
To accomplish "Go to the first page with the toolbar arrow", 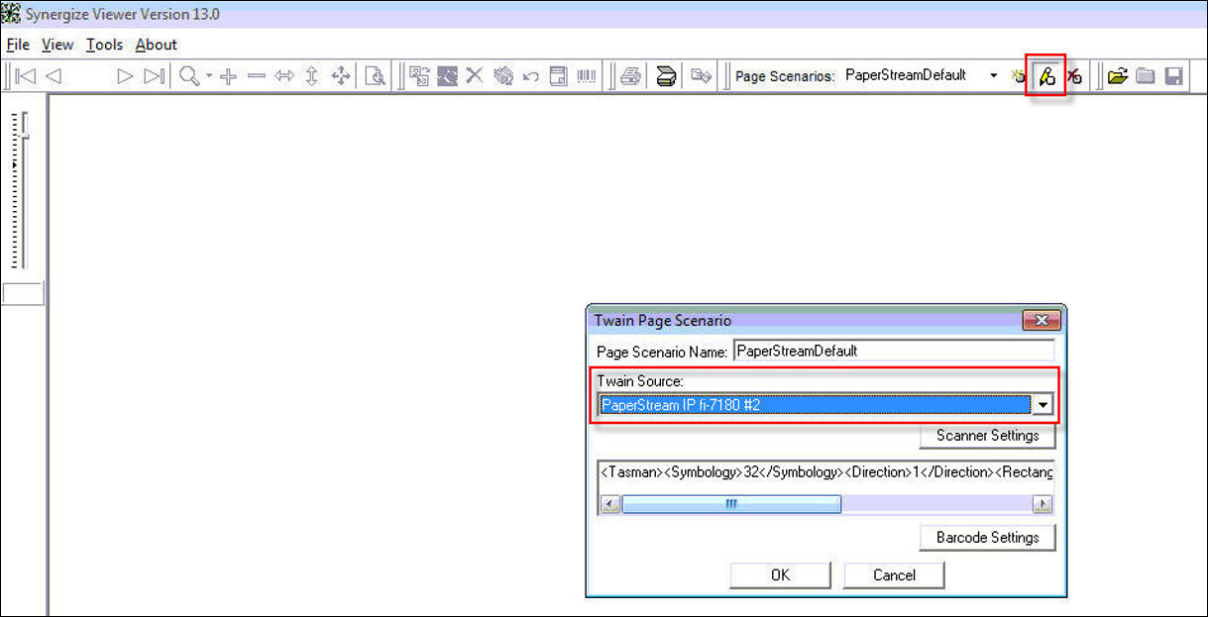I will pos(27,76).
